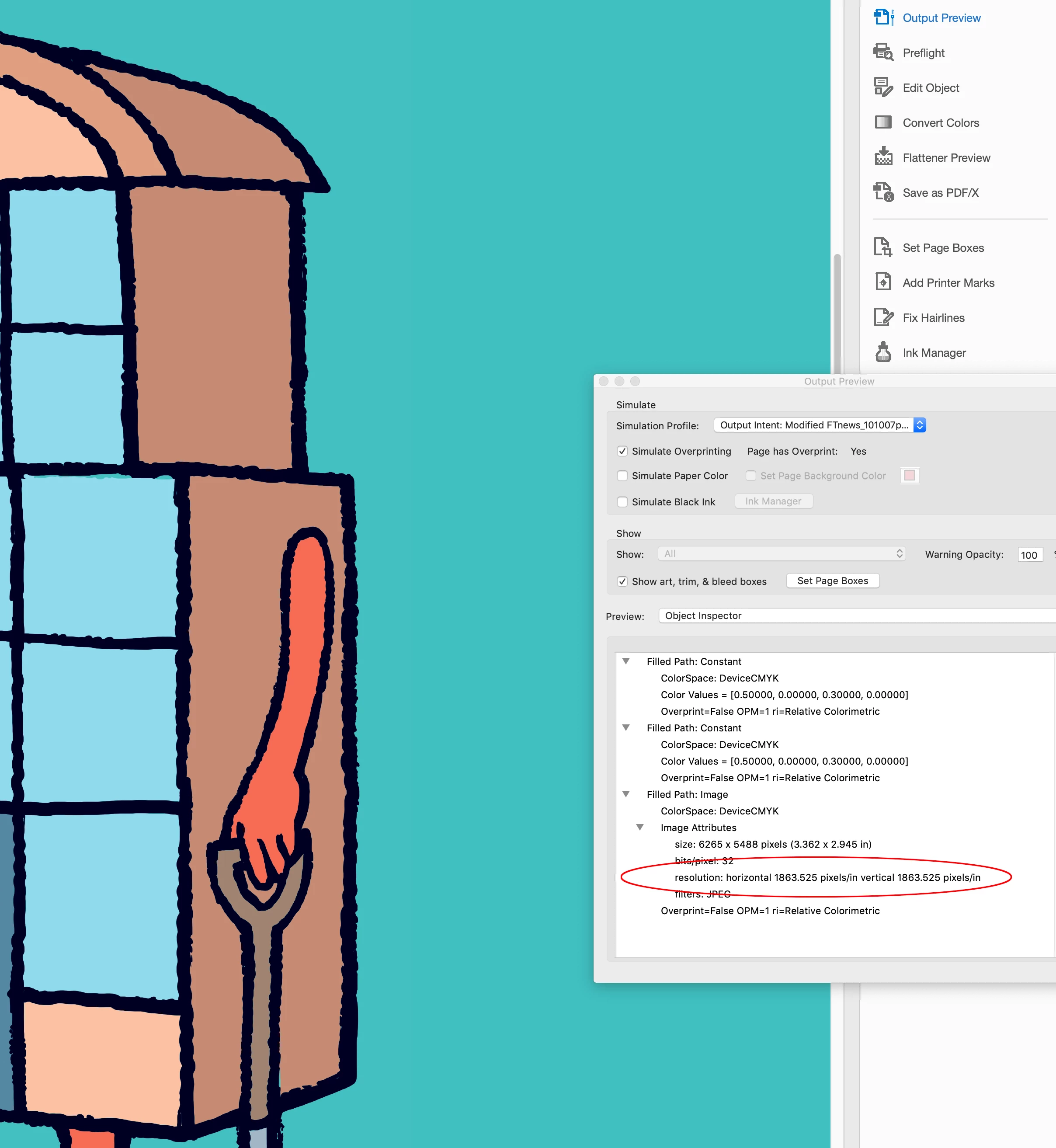
Task: Open the Edit Object tool icon
Action: click(883, 87)
